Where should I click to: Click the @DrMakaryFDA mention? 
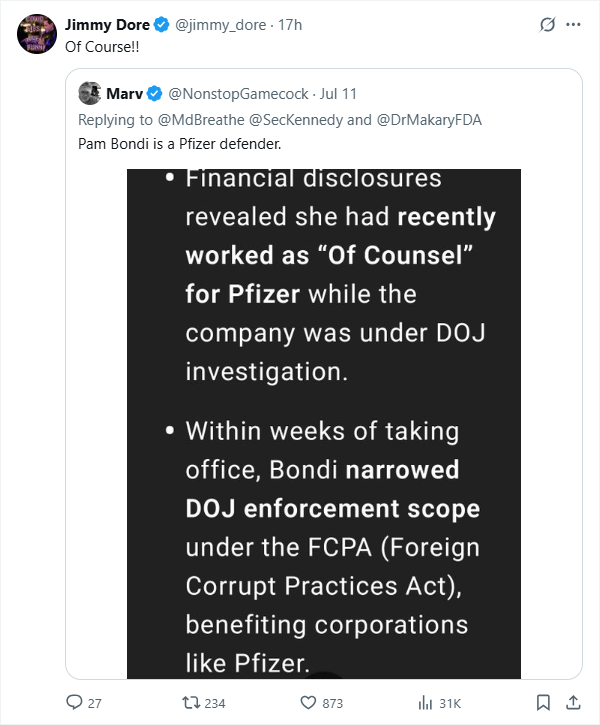[x=429, y=120]
